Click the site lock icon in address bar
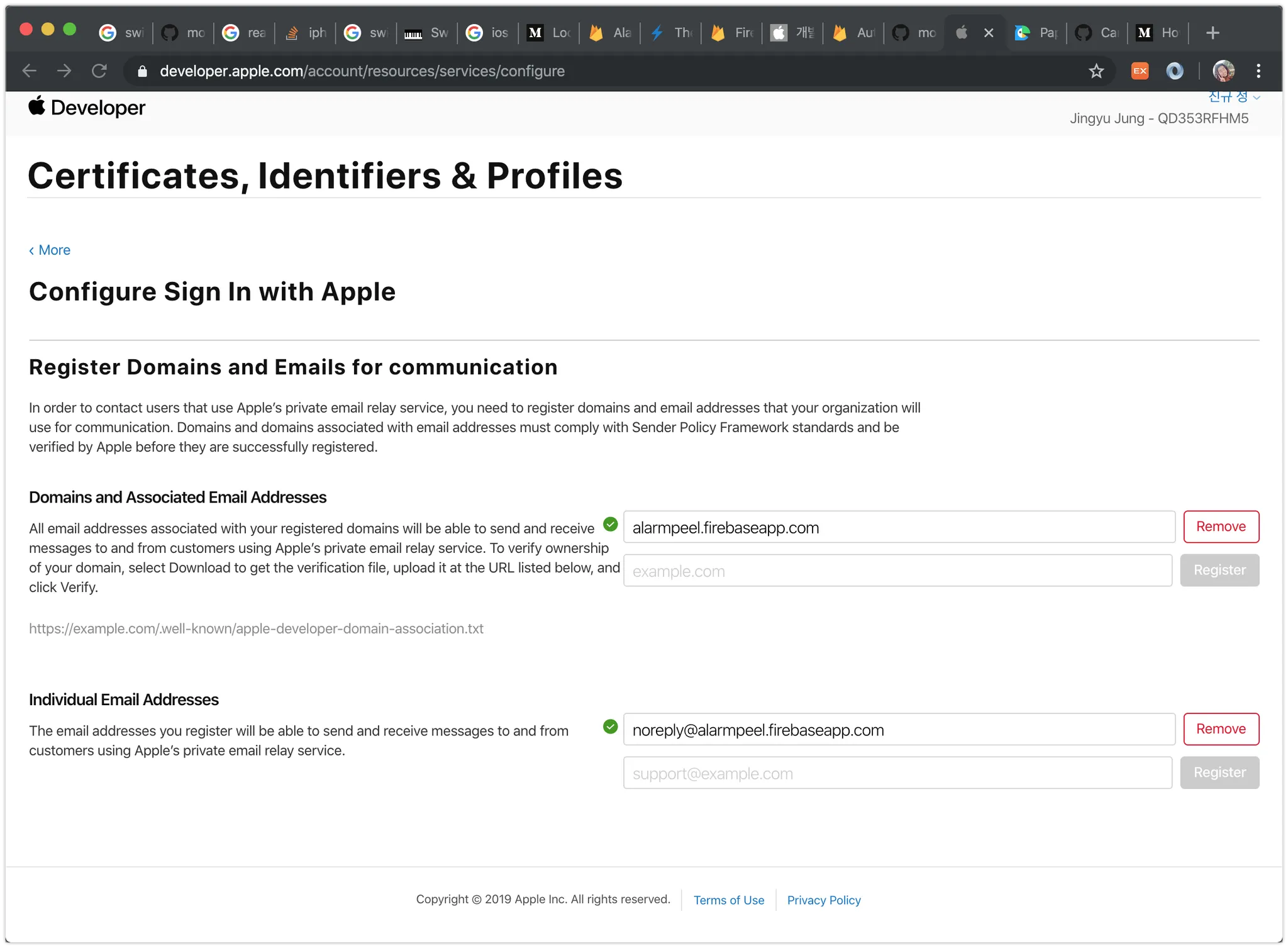This screenshot has width=1288, height=948. pyautogui.click(x=142, y=71)
